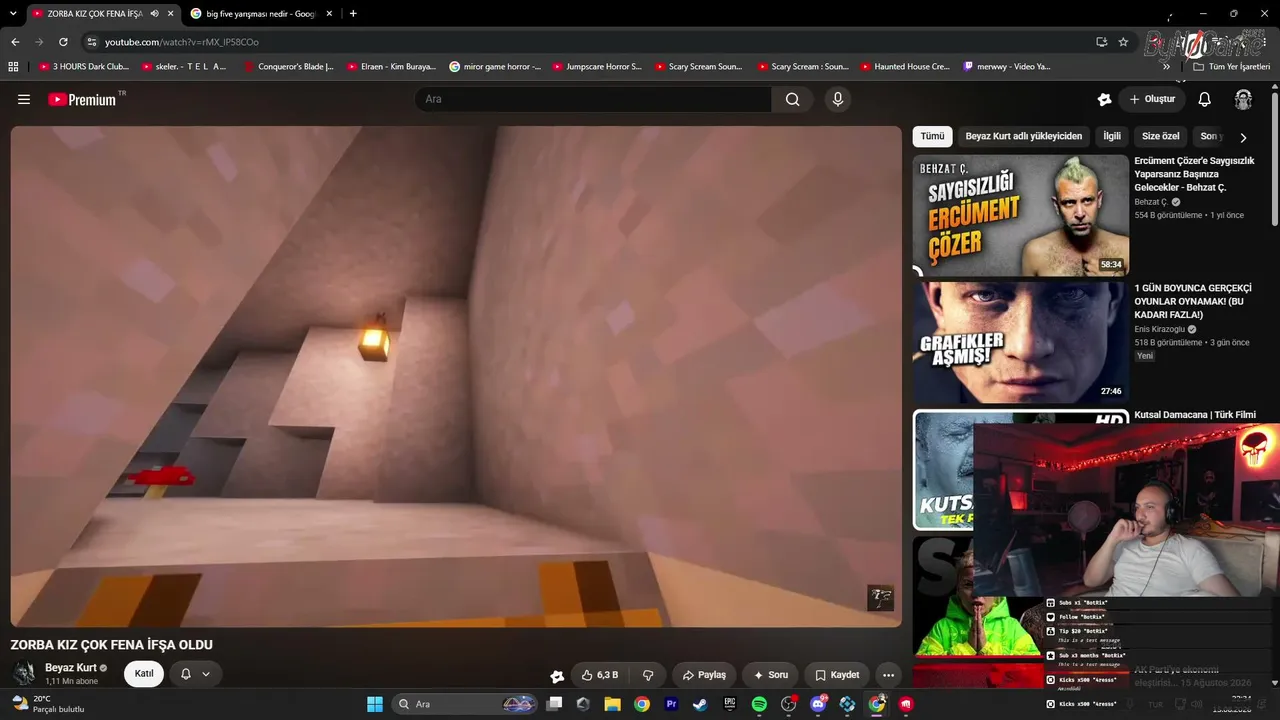This screenshot has height=720, width=1280.
Task: Open Adobe Premiere Pro from the taskbar
Action: 671,704
